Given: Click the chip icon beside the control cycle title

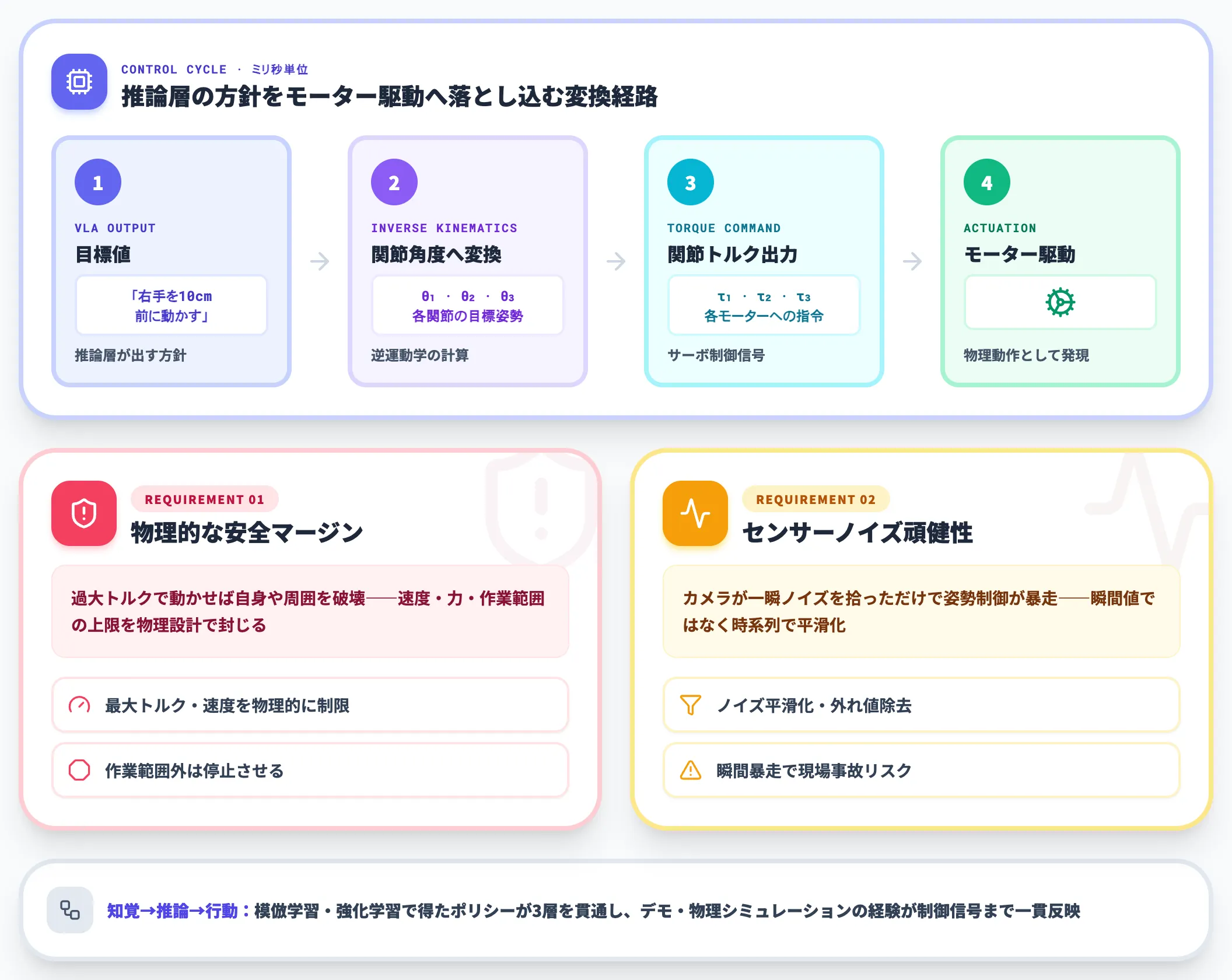Looking at the screenshot, I should pos(79,82).
